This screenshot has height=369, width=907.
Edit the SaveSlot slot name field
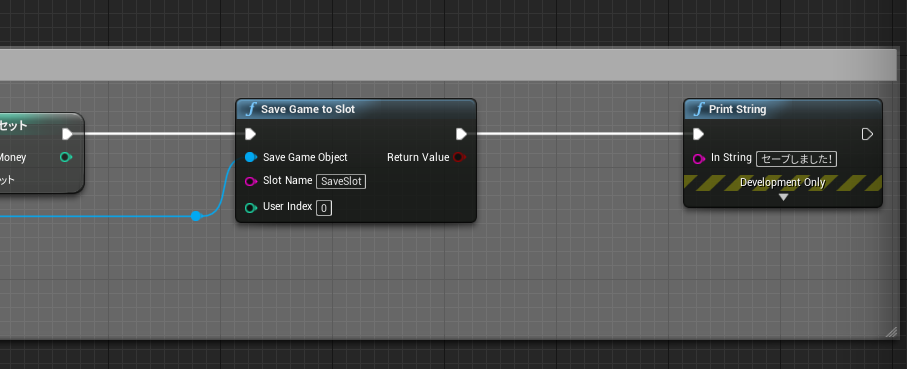click(x=341, y=182)
